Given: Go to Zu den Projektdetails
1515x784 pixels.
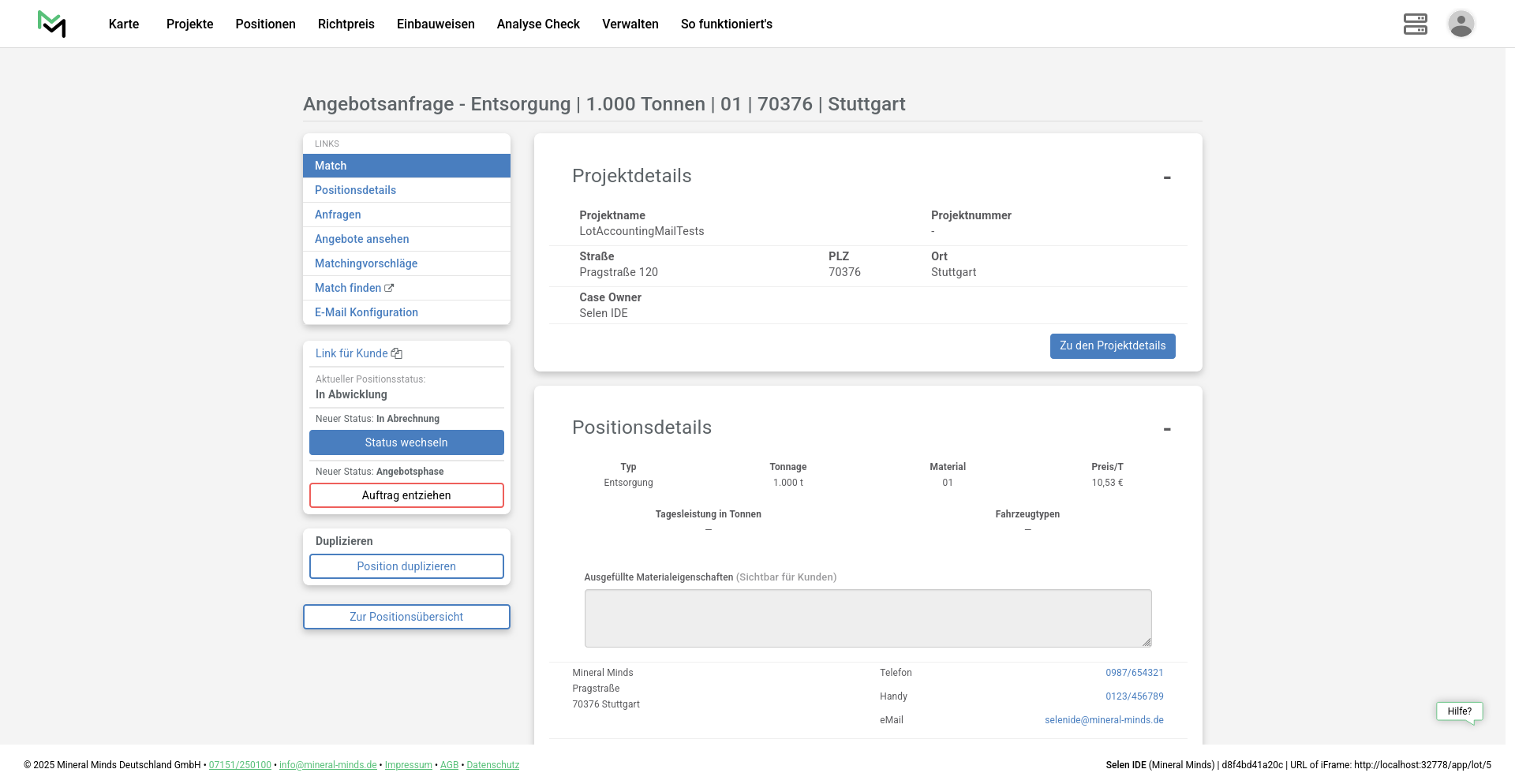Looking at the screenshot, I should tap(1112, 346).
